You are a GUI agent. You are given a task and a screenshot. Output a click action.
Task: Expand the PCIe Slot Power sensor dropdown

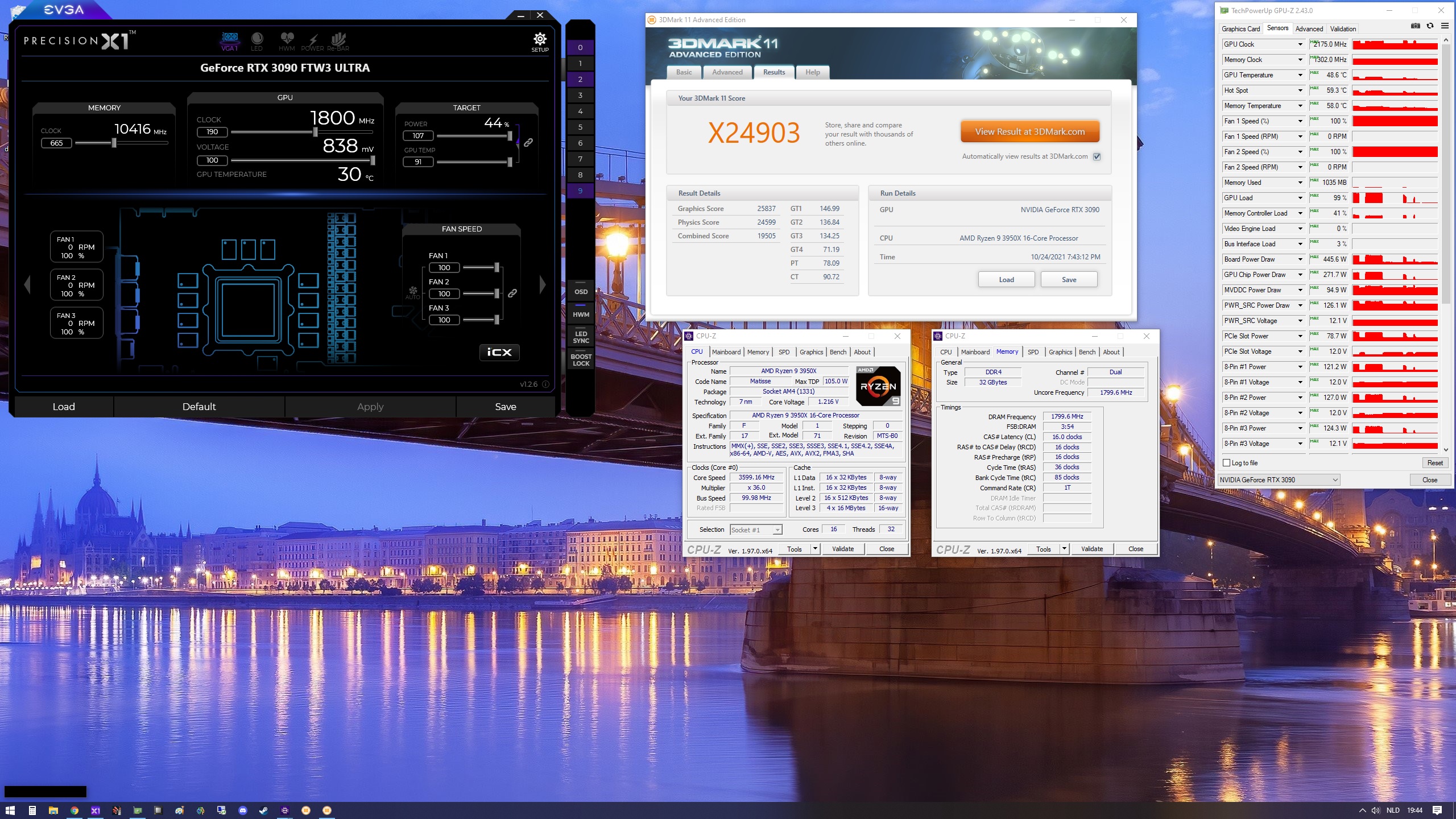(x=1300, y=336)
